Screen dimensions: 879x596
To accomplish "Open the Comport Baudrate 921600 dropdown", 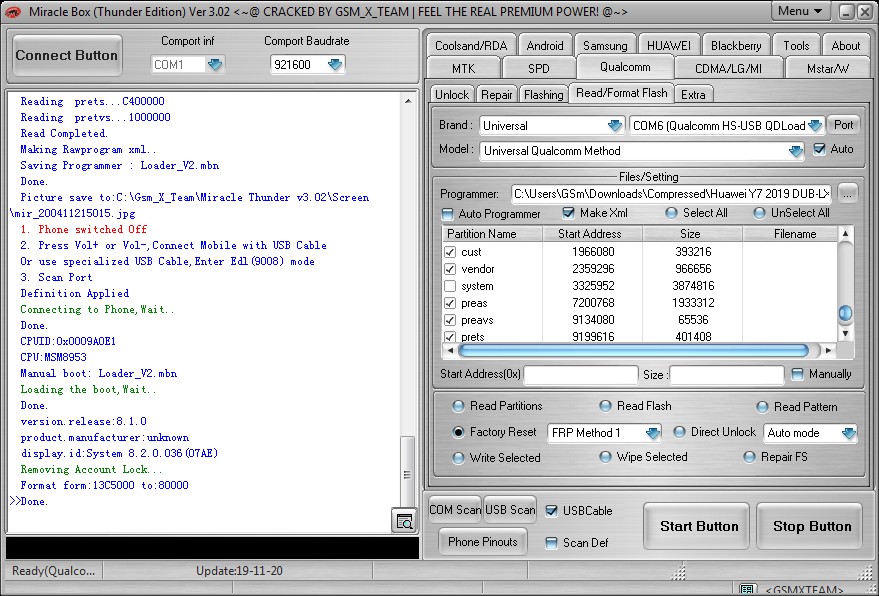I will pyautogui.click(x=335, y=64).
